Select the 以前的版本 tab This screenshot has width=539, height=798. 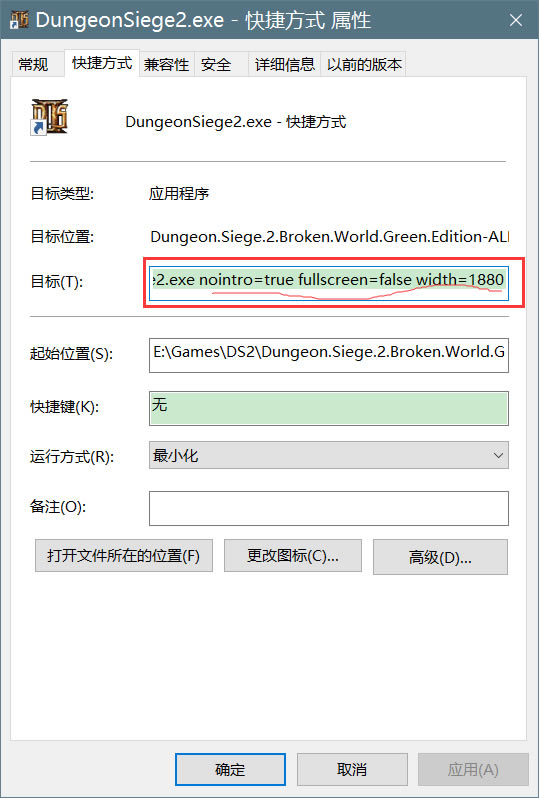(x=364, y=65)
